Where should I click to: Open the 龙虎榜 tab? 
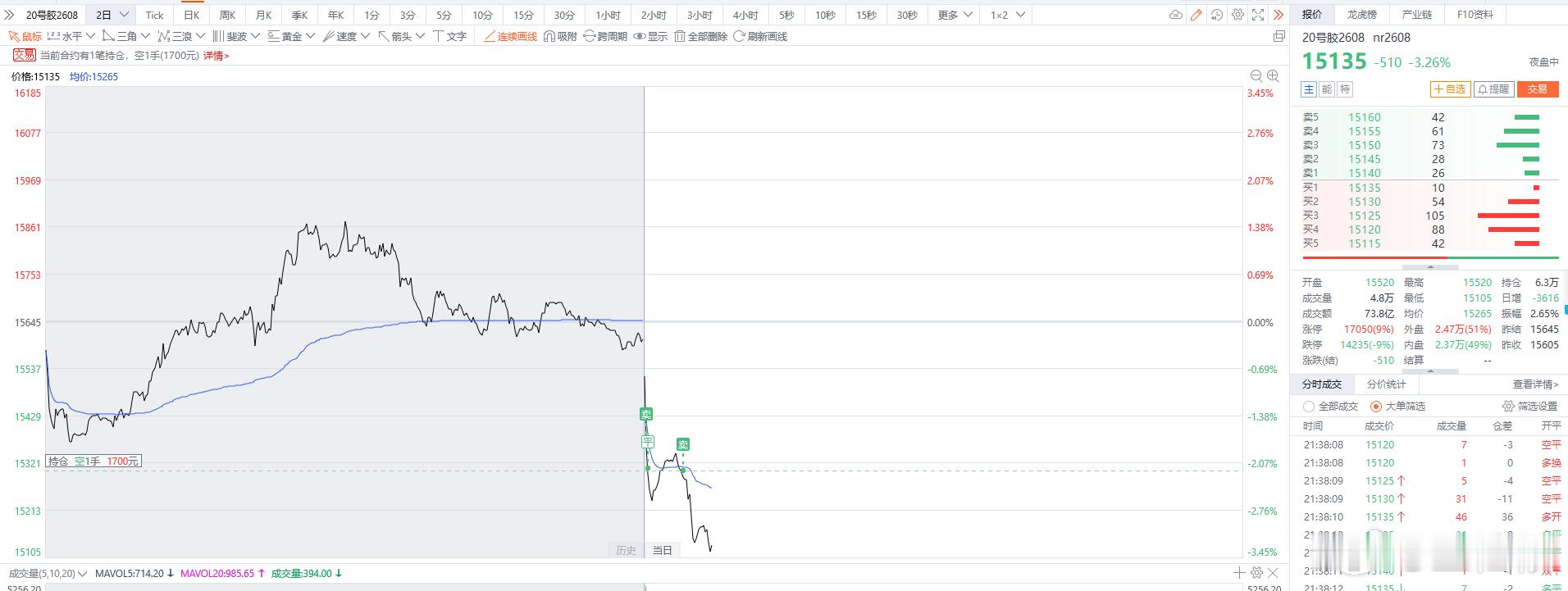click(1361, 15)
